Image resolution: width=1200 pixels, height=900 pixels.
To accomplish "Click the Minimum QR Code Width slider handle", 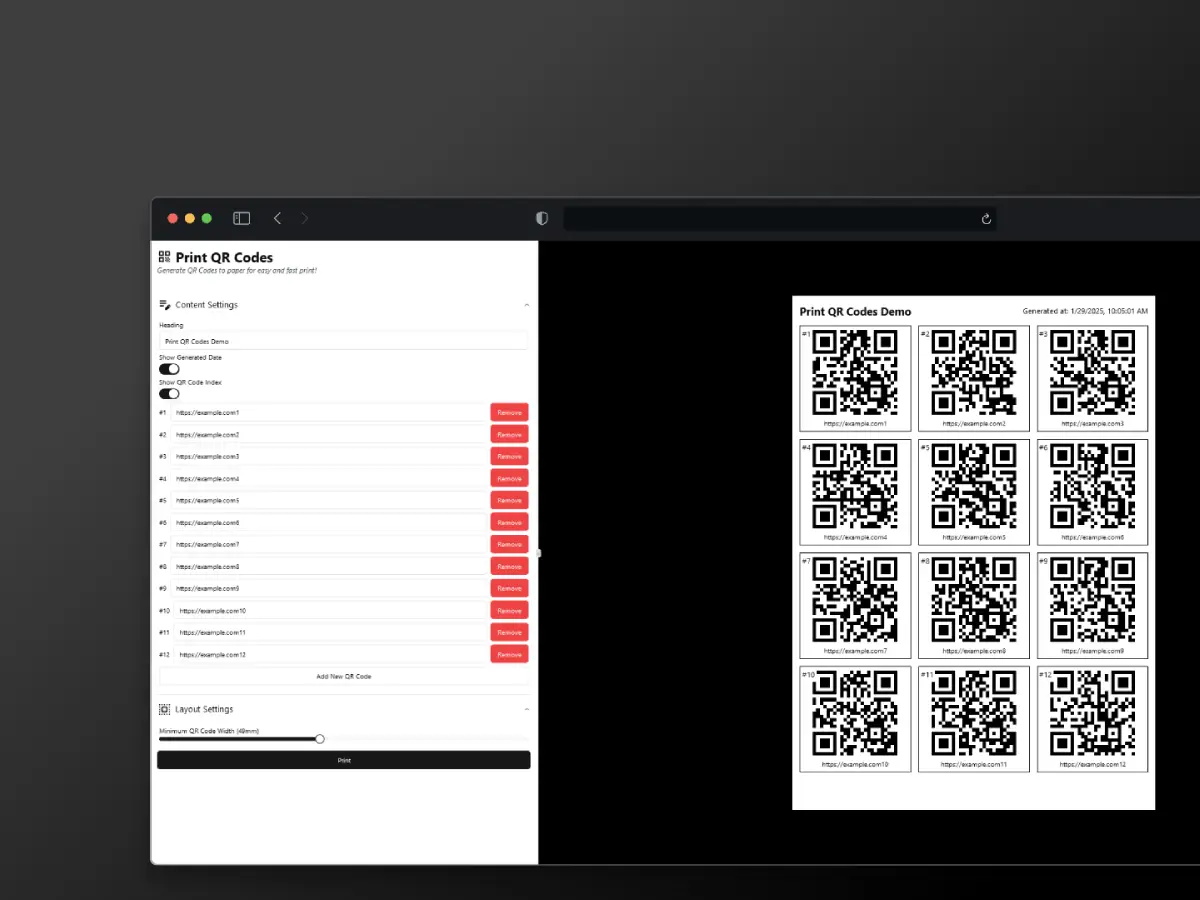I will coord(320,739).
